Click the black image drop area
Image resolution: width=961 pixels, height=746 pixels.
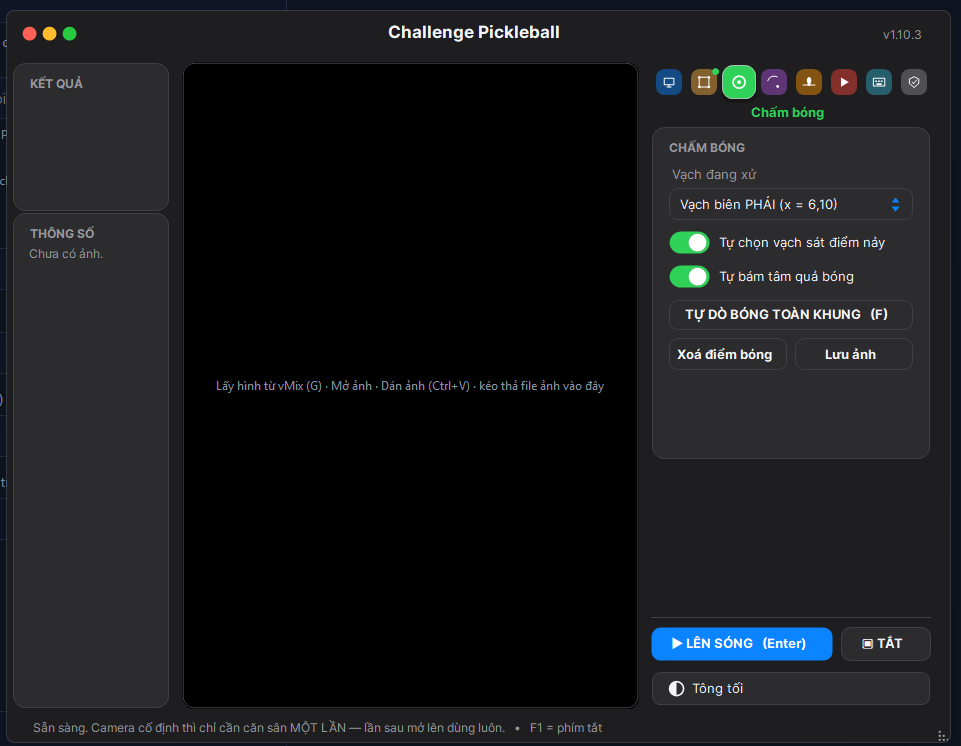coord(411,386)
